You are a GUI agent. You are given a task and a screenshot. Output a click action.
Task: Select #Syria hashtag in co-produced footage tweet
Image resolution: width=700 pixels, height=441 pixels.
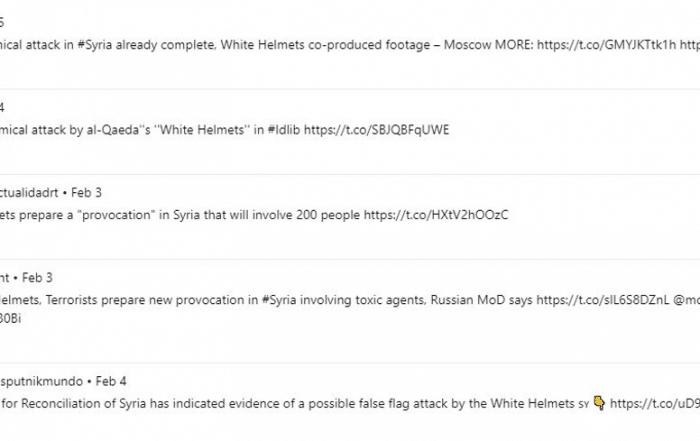point(94,45)
